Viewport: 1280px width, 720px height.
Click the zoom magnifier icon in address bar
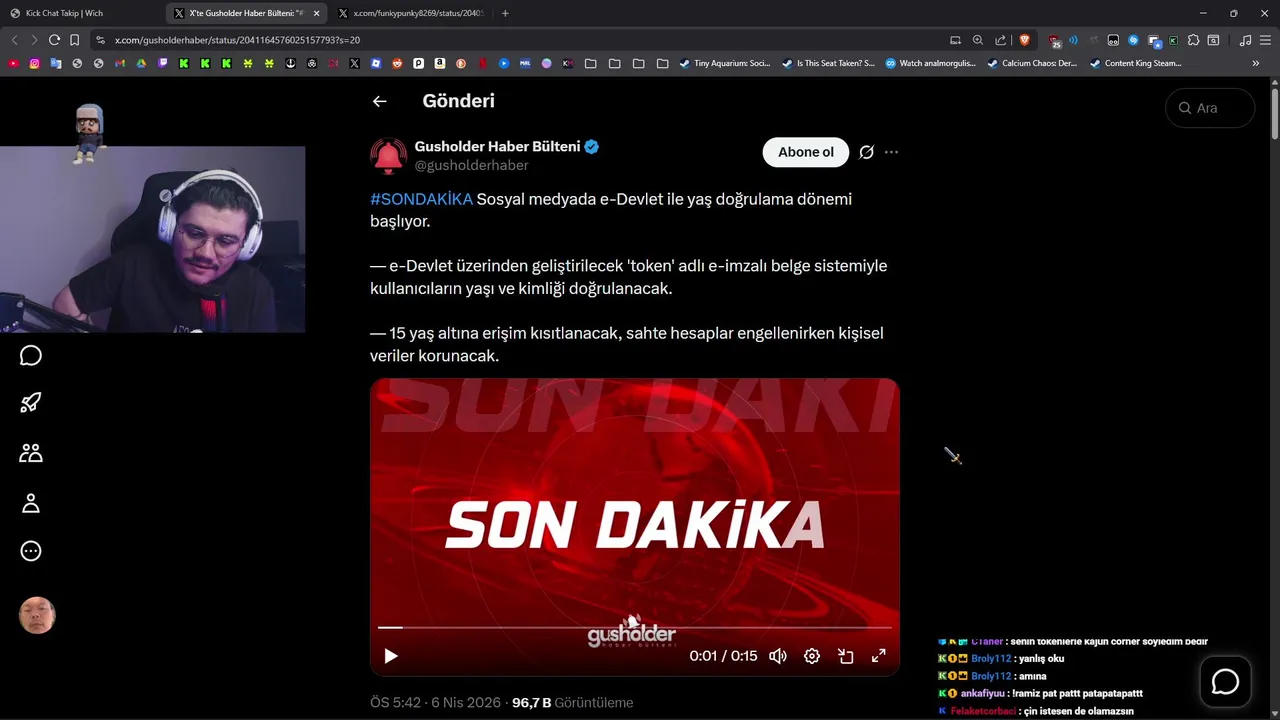[x=978, y=40]
